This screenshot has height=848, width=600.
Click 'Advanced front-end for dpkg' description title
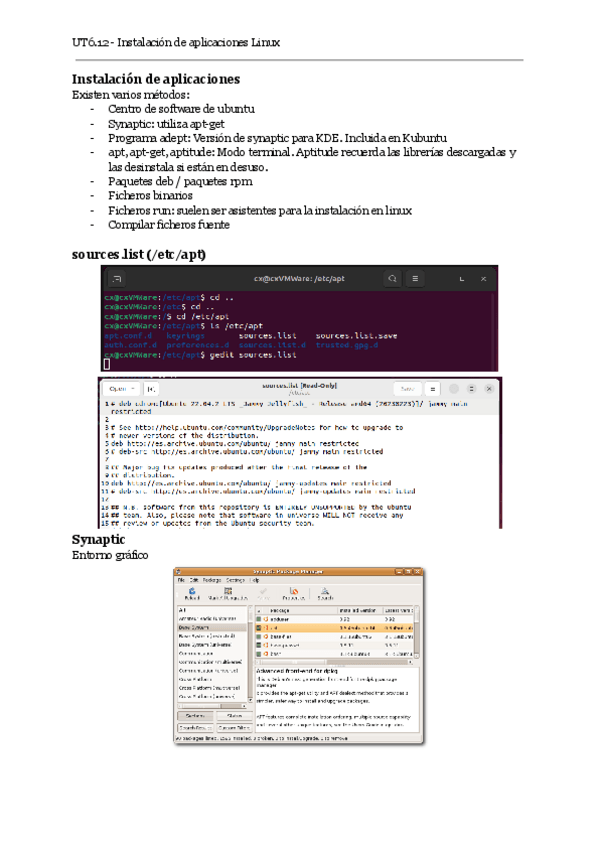(297, 671)
